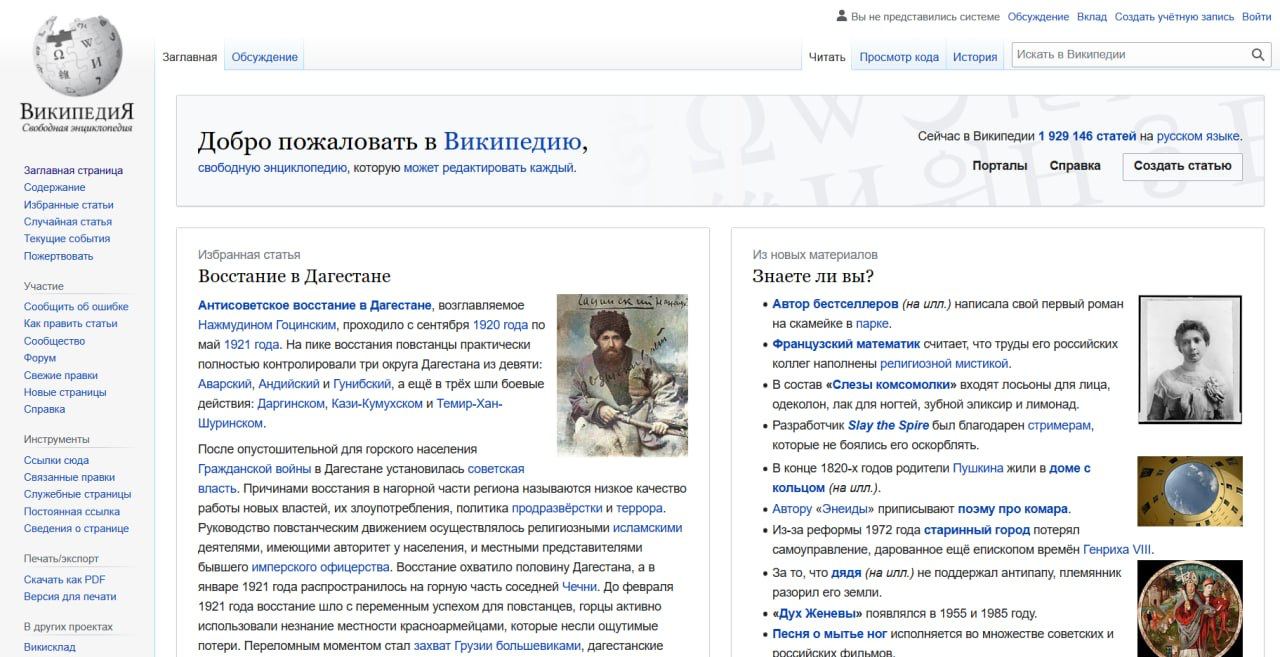Open 'может редактировать каждый' link
Image resolution: width=1280 pixels, height=657 pixels.
(489, 168)
